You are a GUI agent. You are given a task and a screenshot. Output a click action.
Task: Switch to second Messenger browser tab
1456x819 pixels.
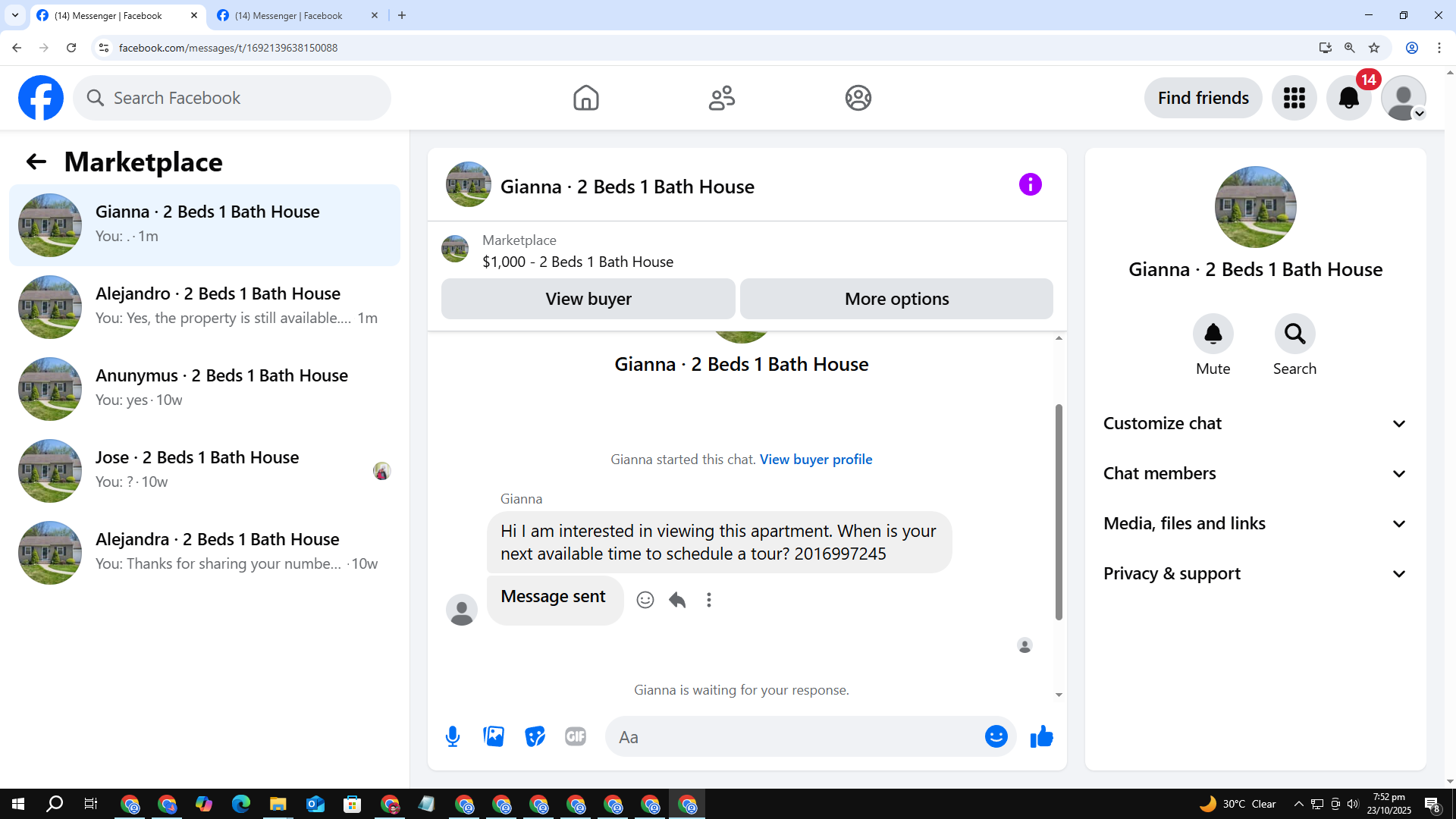pyautogui.click(x=288, y=15)
